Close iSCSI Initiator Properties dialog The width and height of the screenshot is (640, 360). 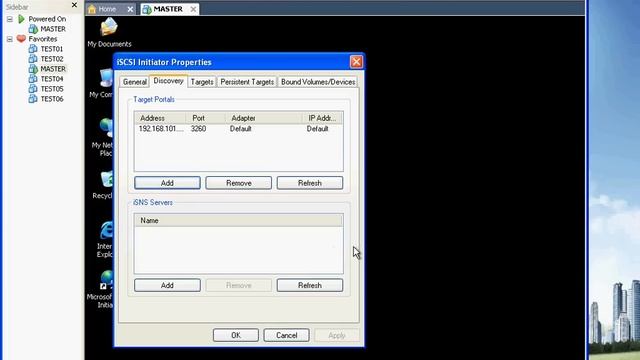(356, 62)
